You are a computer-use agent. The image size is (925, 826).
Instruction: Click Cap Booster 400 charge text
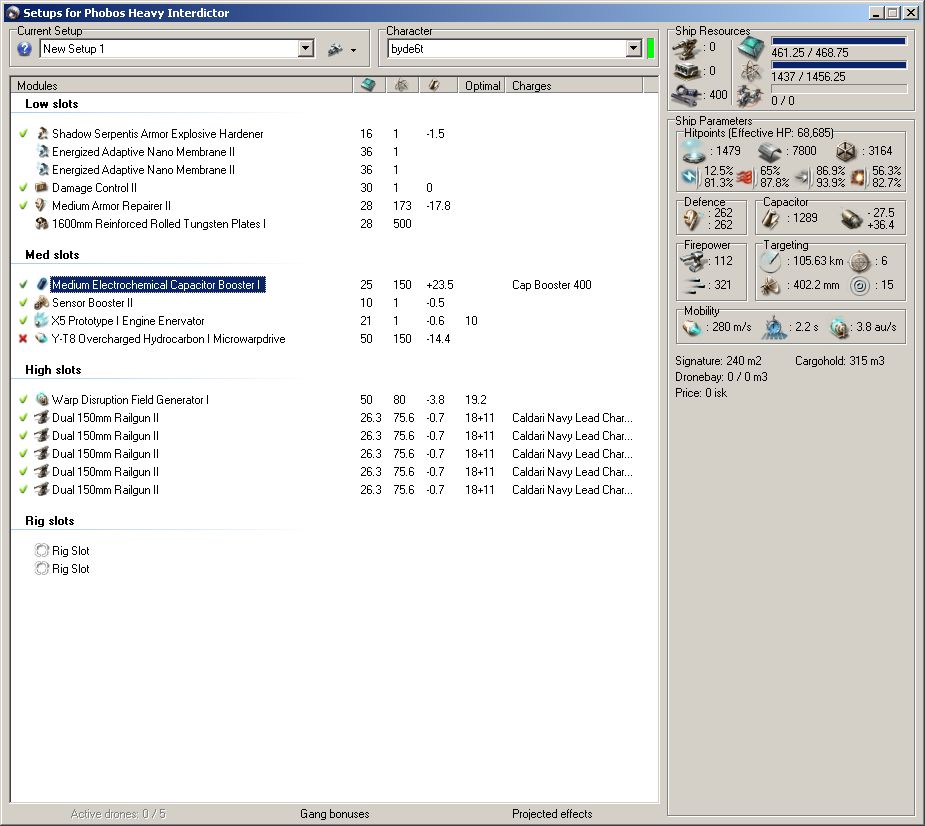click(552, 284)
